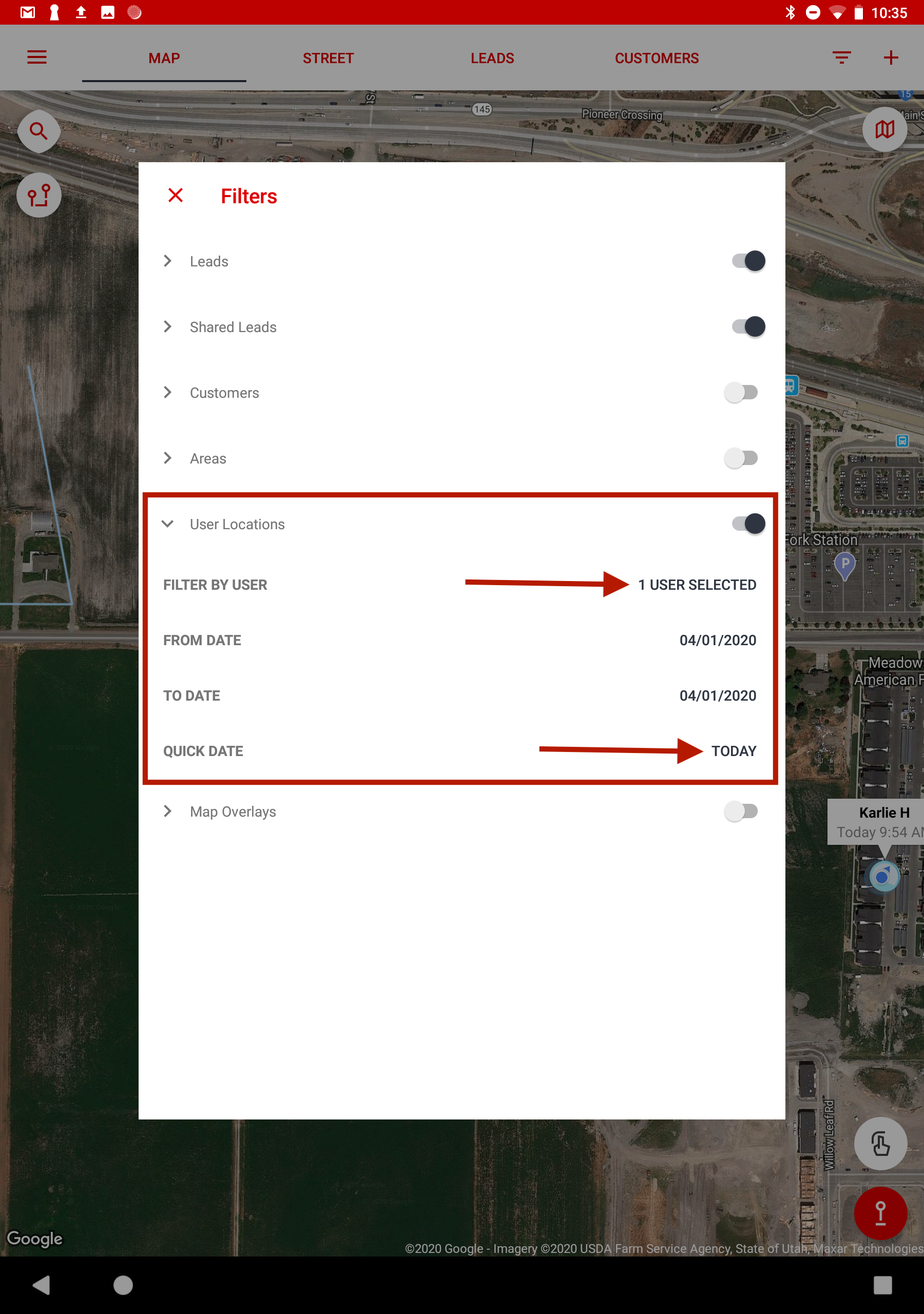Screen dimensions: 924x1314
Task: Change the FROM DATE 04/01/2020 value
Action: point(717,641)
